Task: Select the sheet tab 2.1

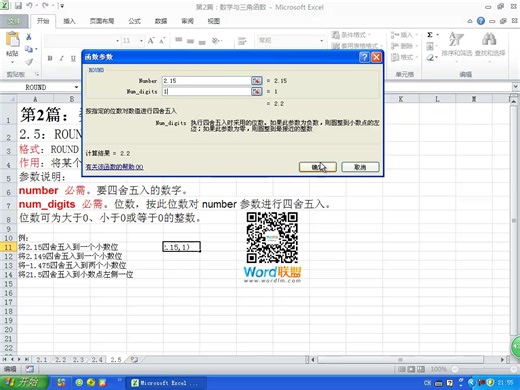Action: 41,360
